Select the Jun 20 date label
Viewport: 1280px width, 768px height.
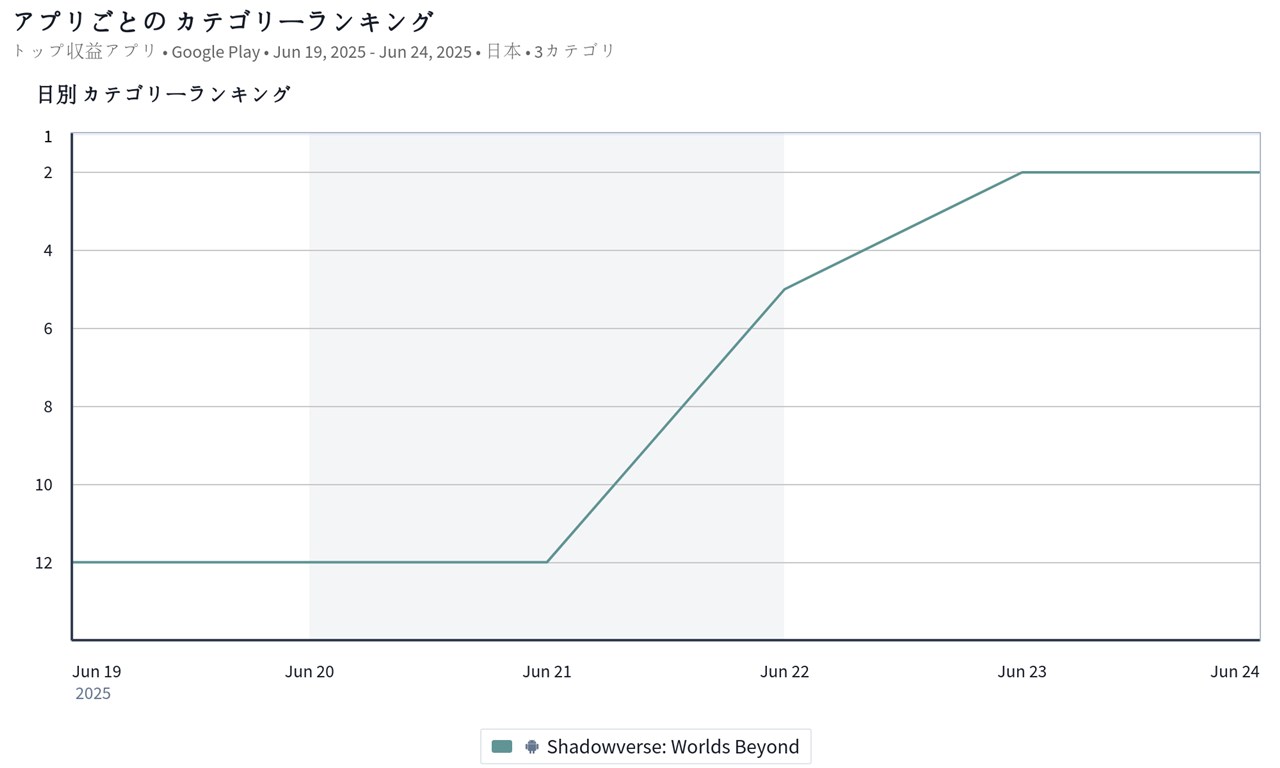(x=309, y=671)
